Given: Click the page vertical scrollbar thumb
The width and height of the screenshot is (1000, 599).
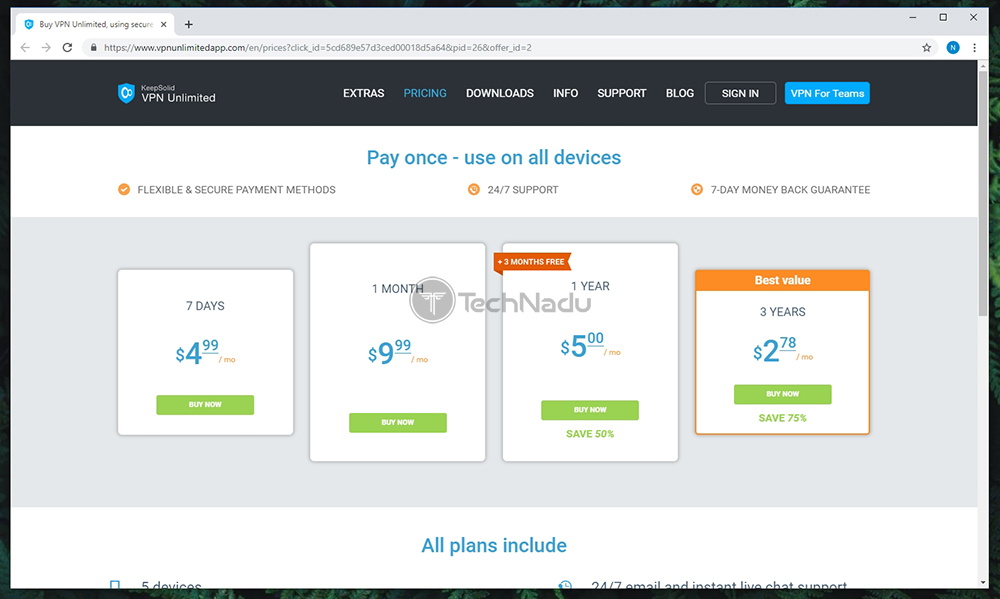Looking at the screenshot, I should click(983, 195).
